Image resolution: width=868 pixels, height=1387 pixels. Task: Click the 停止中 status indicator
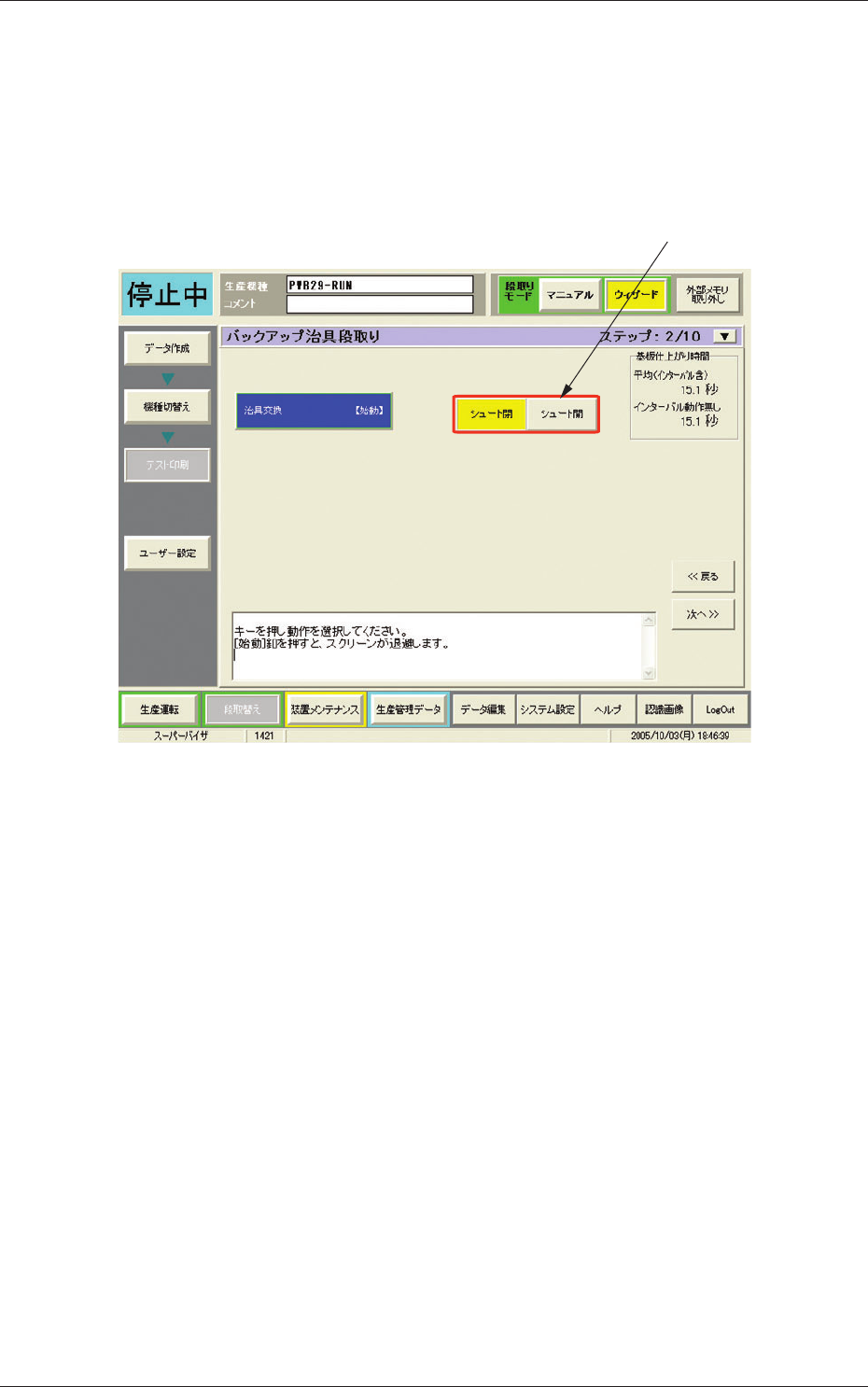[167, 294]
